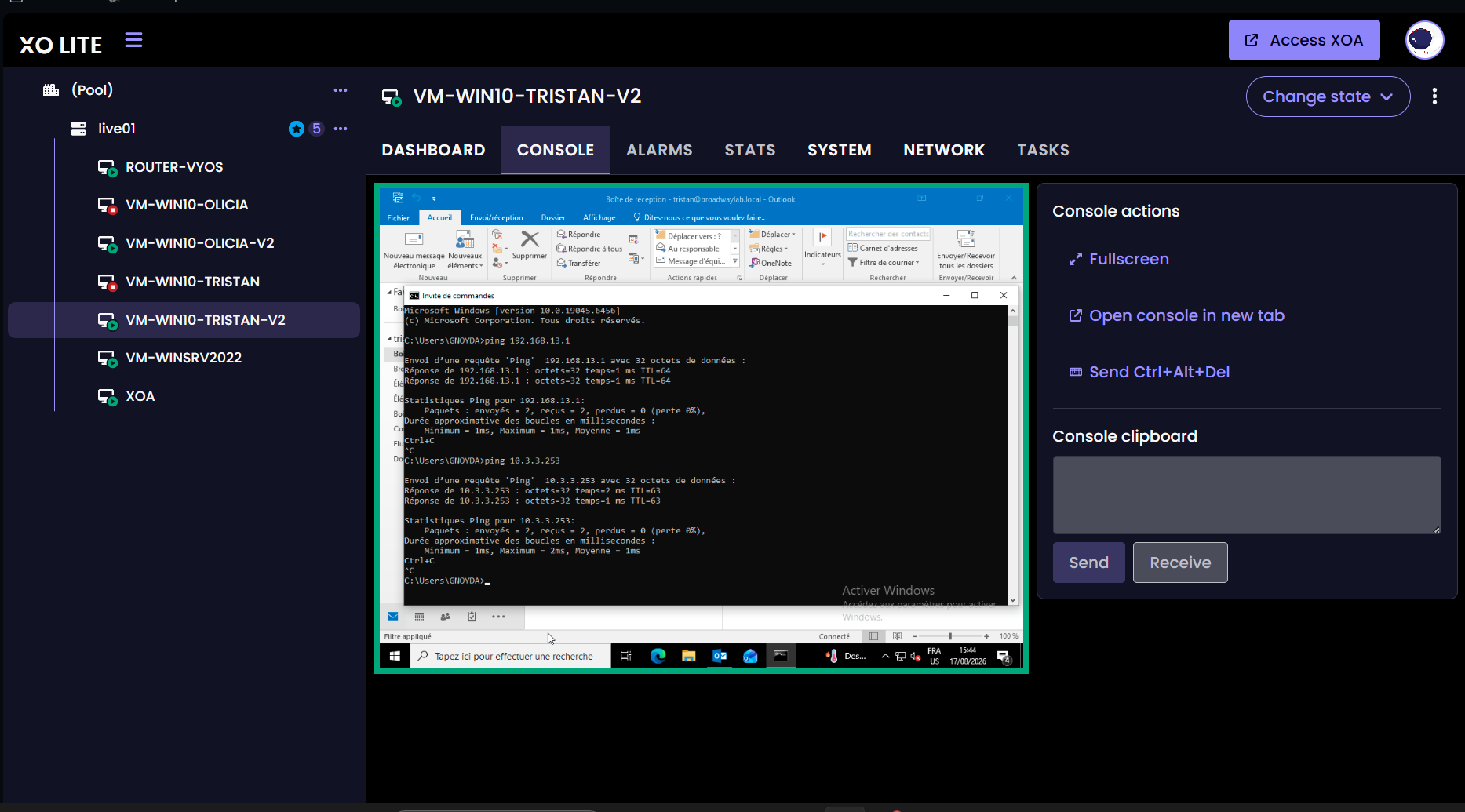Switch Outlook to reading view in status bar

point(897,636)
